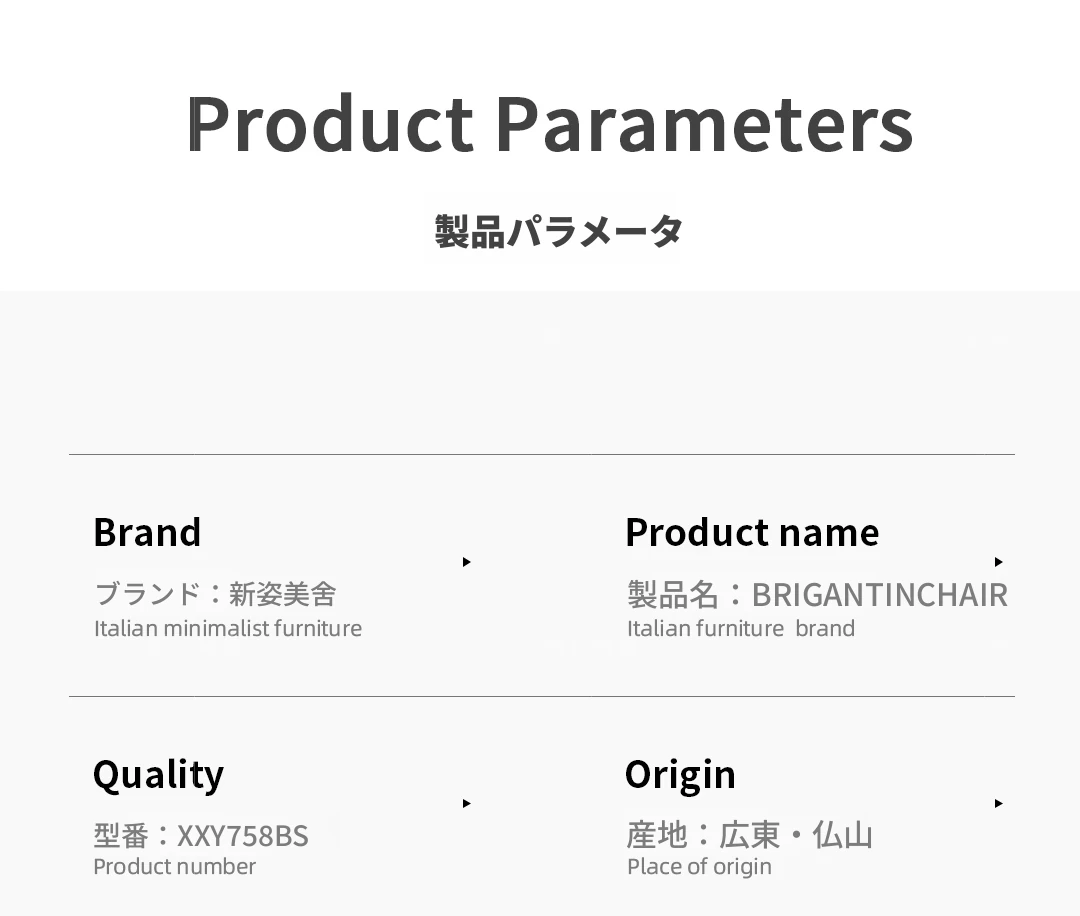The height and width of the screenshot is (916, 1080).
Task: Click the Place of origin caption
Action: coord(699,867)
